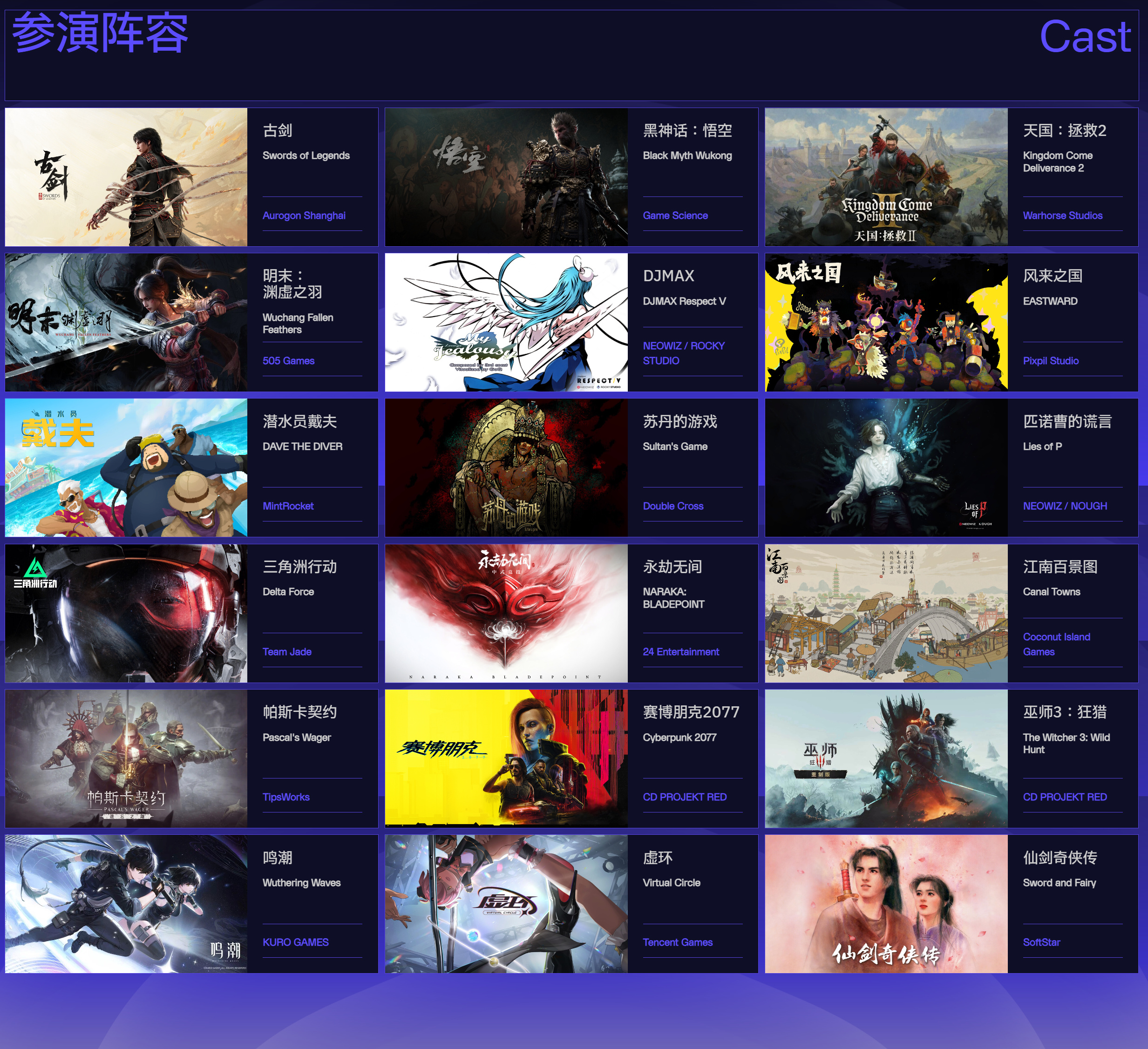Click the Chinese title "古剑"
The image size is (1148, 1049).
tap(277, 130)
